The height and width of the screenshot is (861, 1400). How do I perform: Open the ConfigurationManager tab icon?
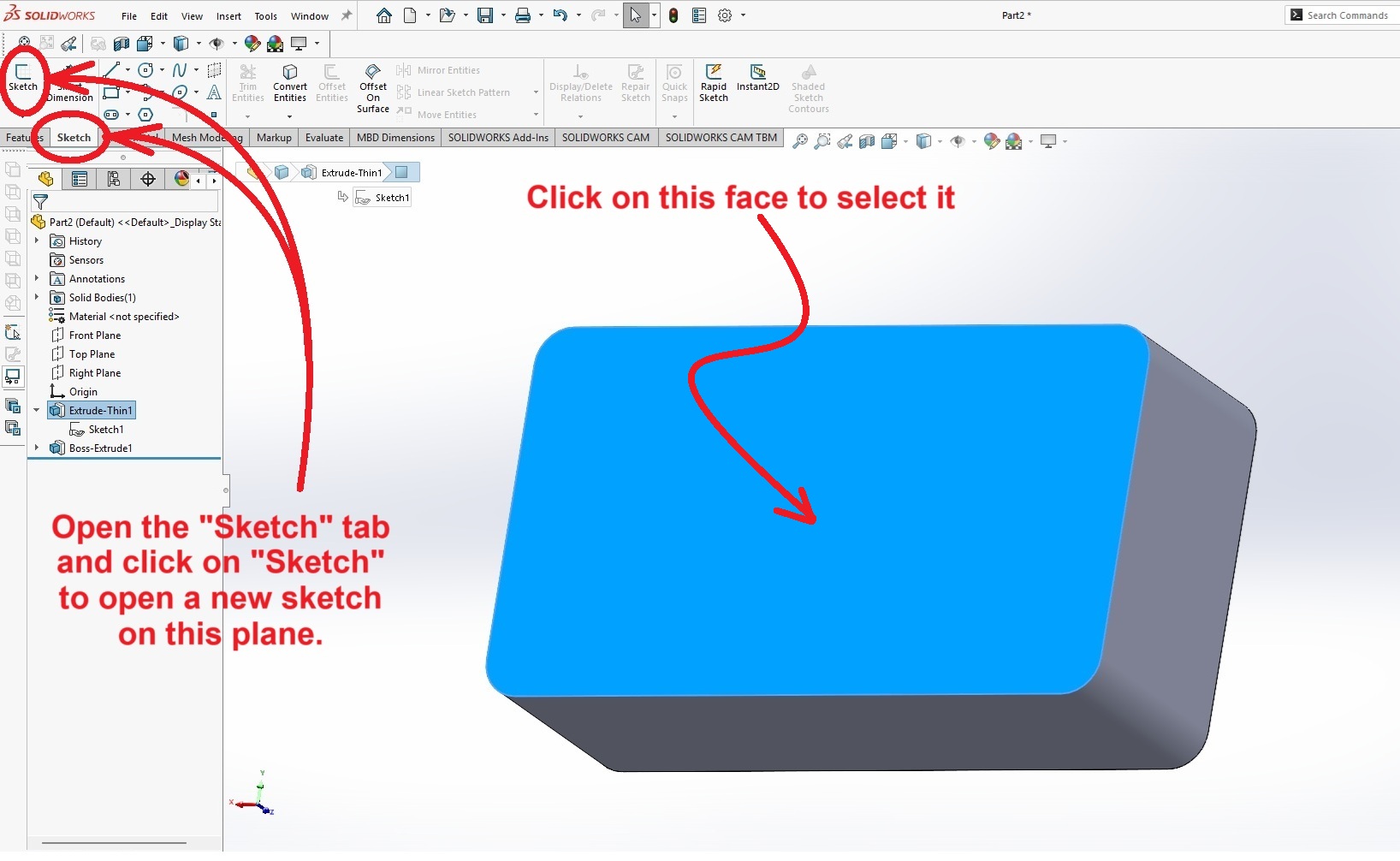click(113, 178)
